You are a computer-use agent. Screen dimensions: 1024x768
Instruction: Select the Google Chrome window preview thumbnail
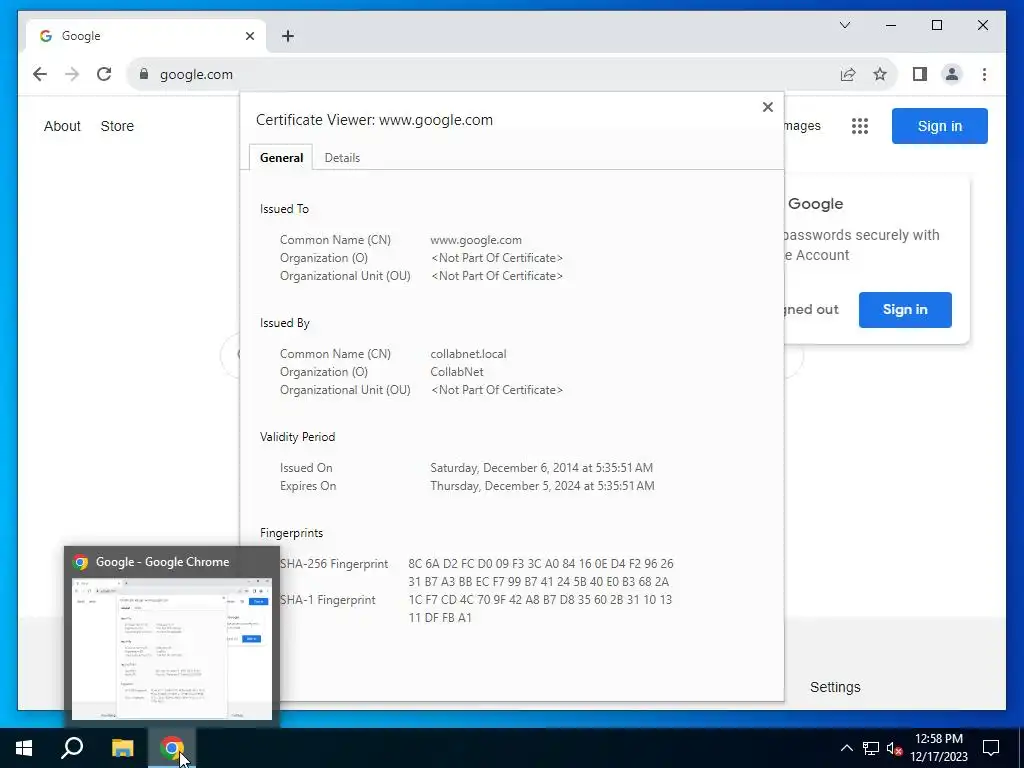click(172, 637)
